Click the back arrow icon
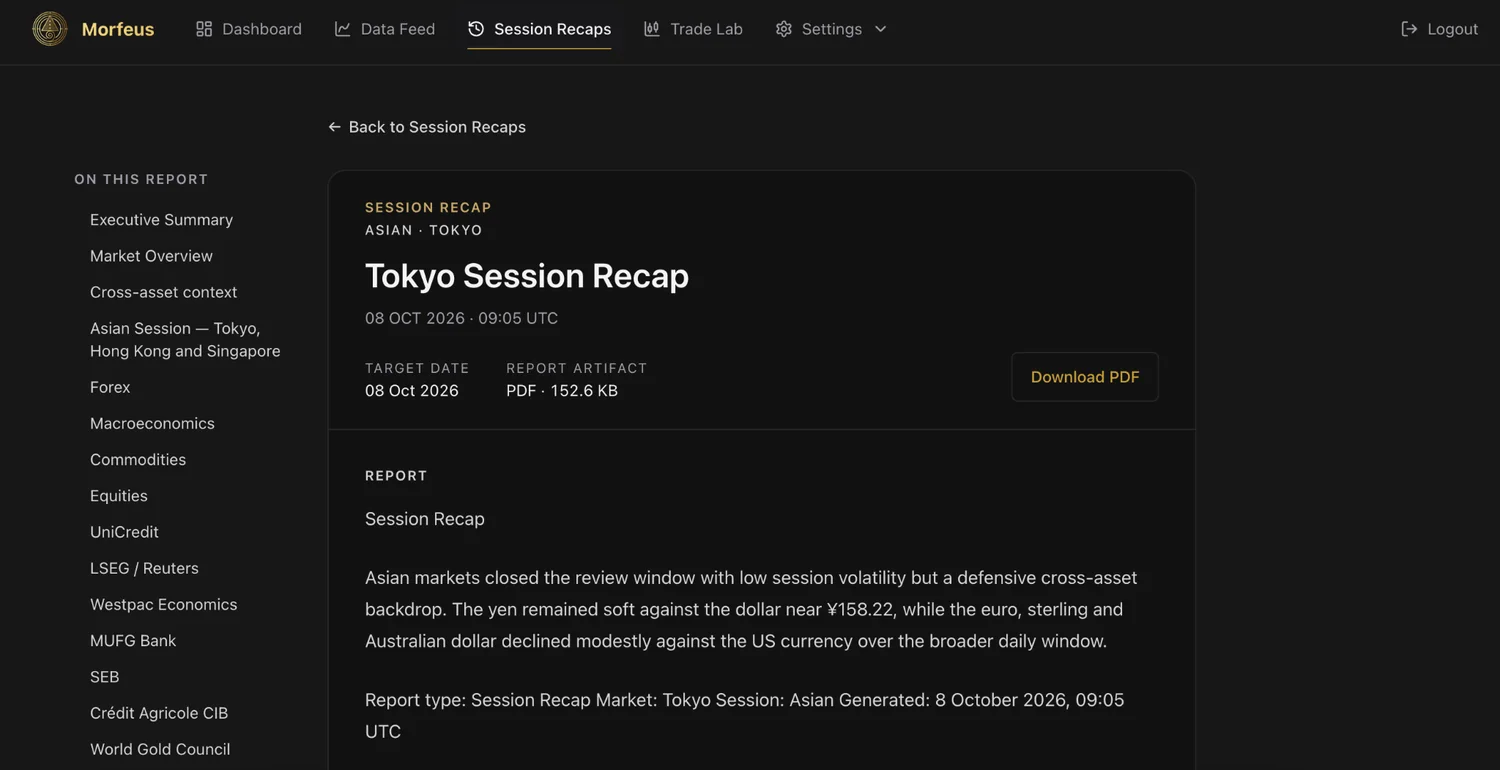The height and width of the screenshot is (770, 1500). 335,127
